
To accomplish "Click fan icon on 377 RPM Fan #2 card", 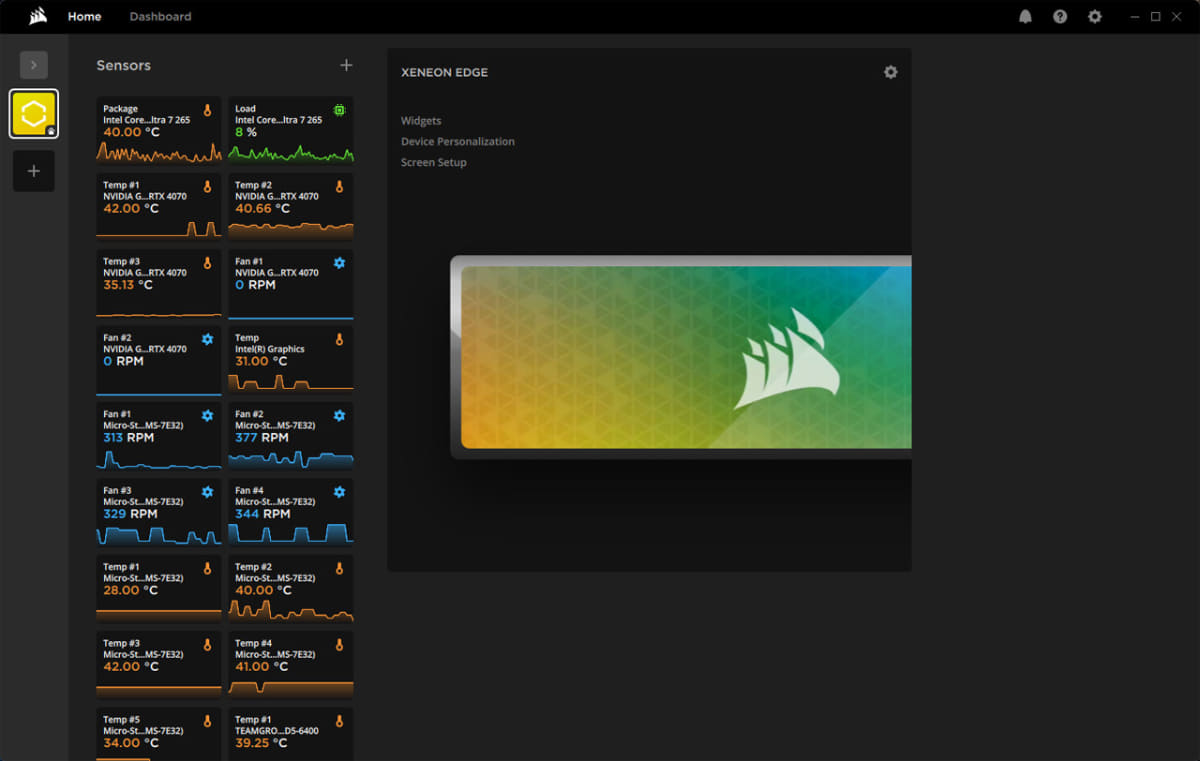I will tap(339, 415).
